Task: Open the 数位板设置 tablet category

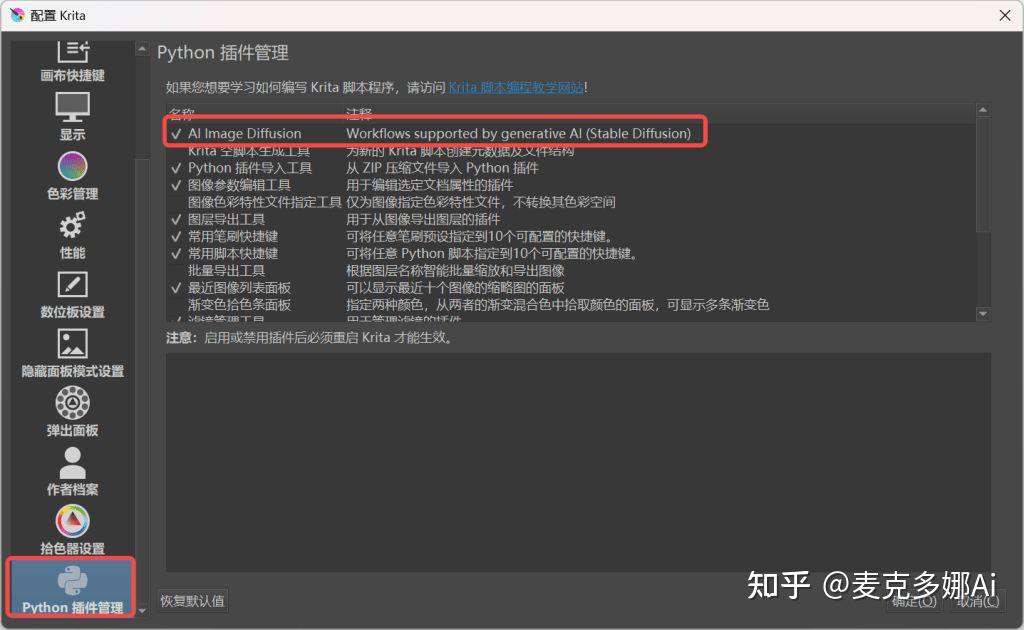Action: 72,294
